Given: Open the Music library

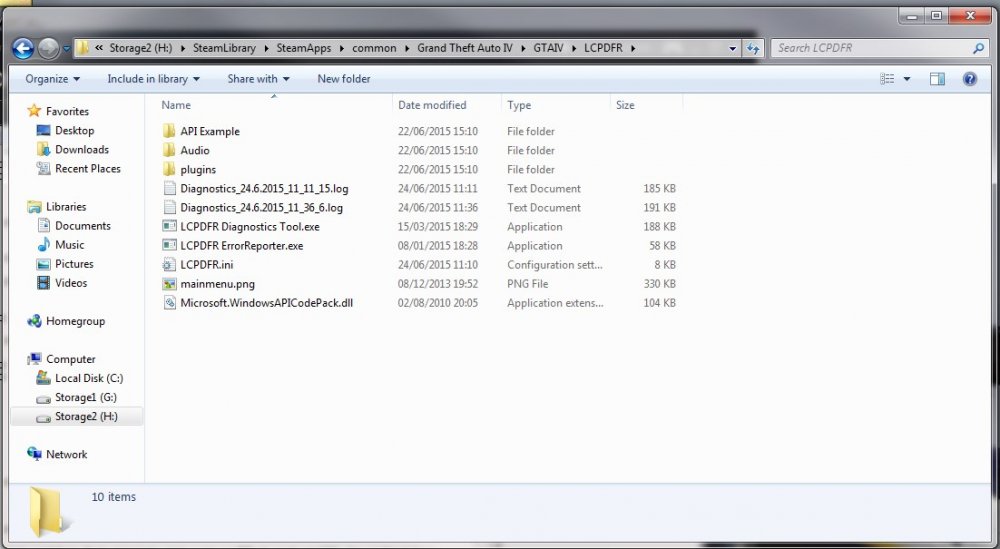Looking at the screenshot, I should tap(70, 245).
